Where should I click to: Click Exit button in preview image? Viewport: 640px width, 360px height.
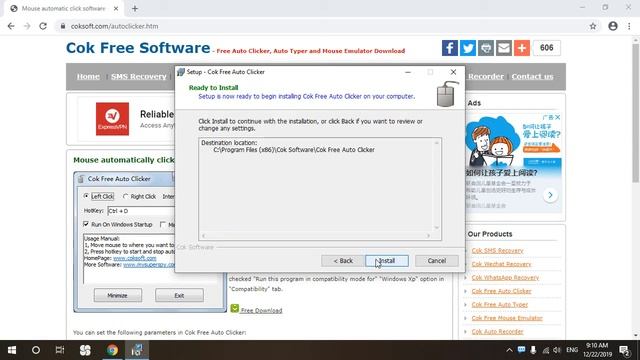pyautogui.click(x=179, y=295)
